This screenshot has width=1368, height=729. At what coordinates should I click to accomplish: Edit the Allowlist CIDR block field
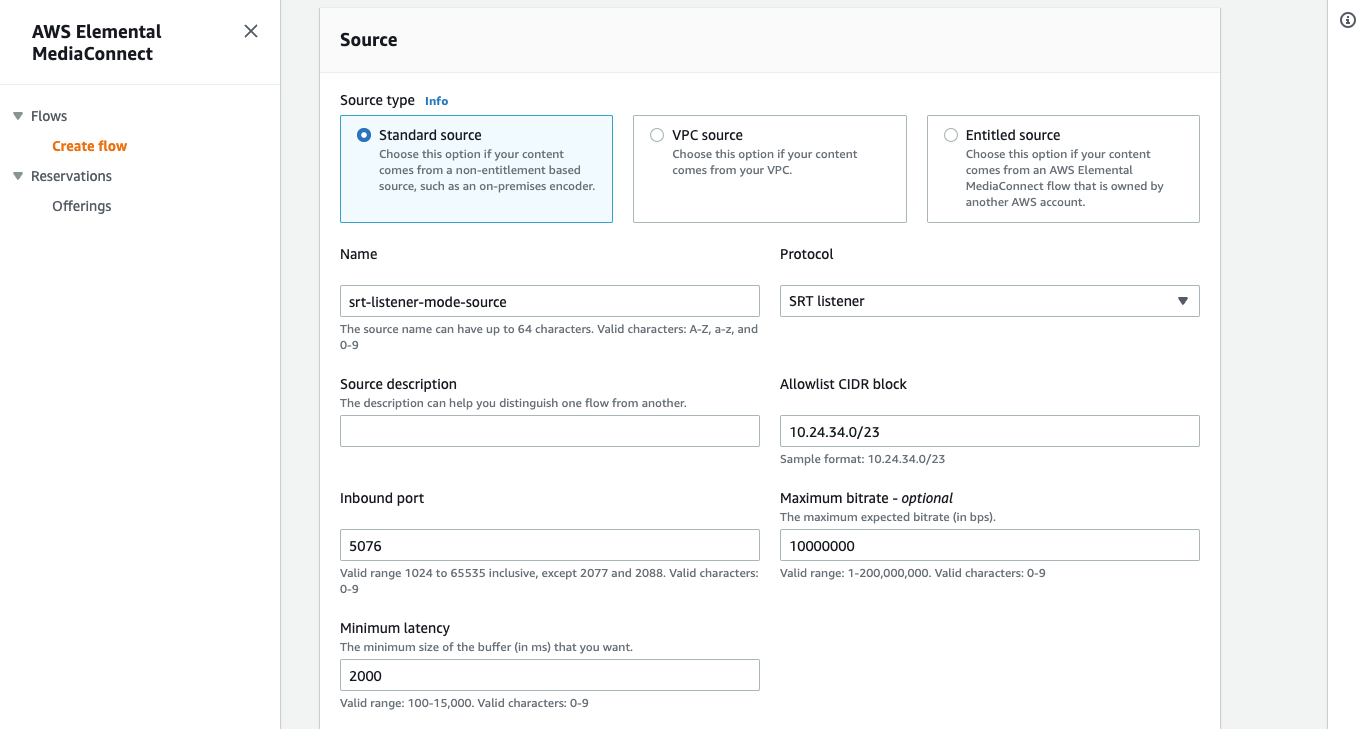click(989, 431)
